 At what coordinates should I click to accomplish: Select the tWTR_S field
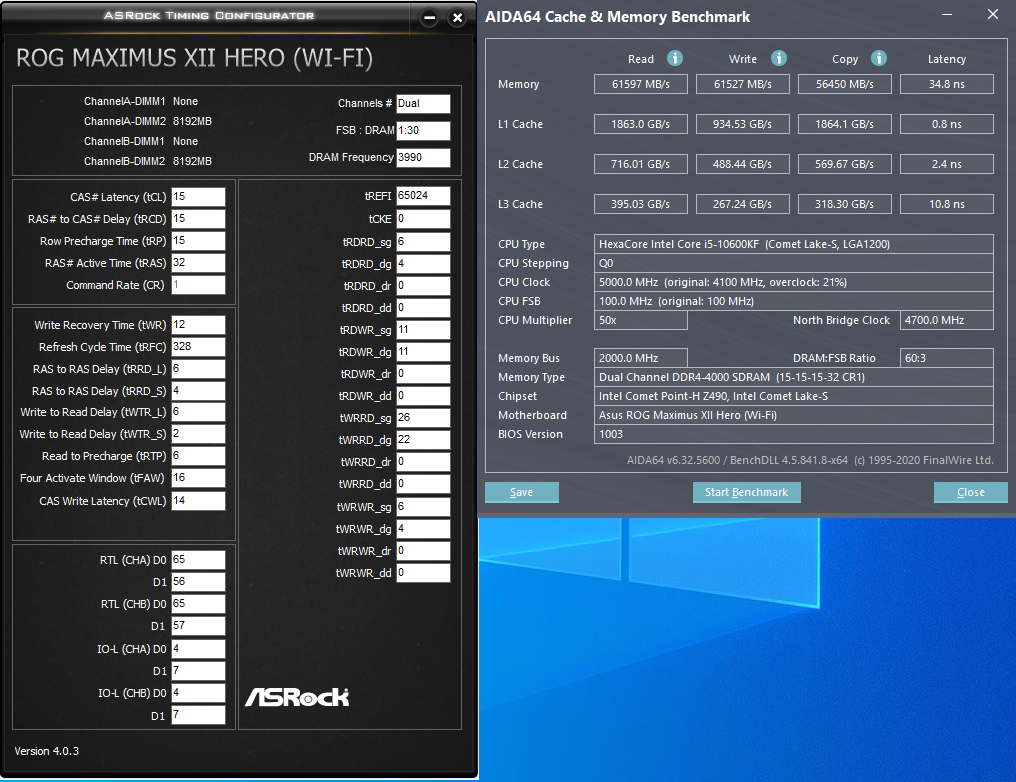coord(198,434)
